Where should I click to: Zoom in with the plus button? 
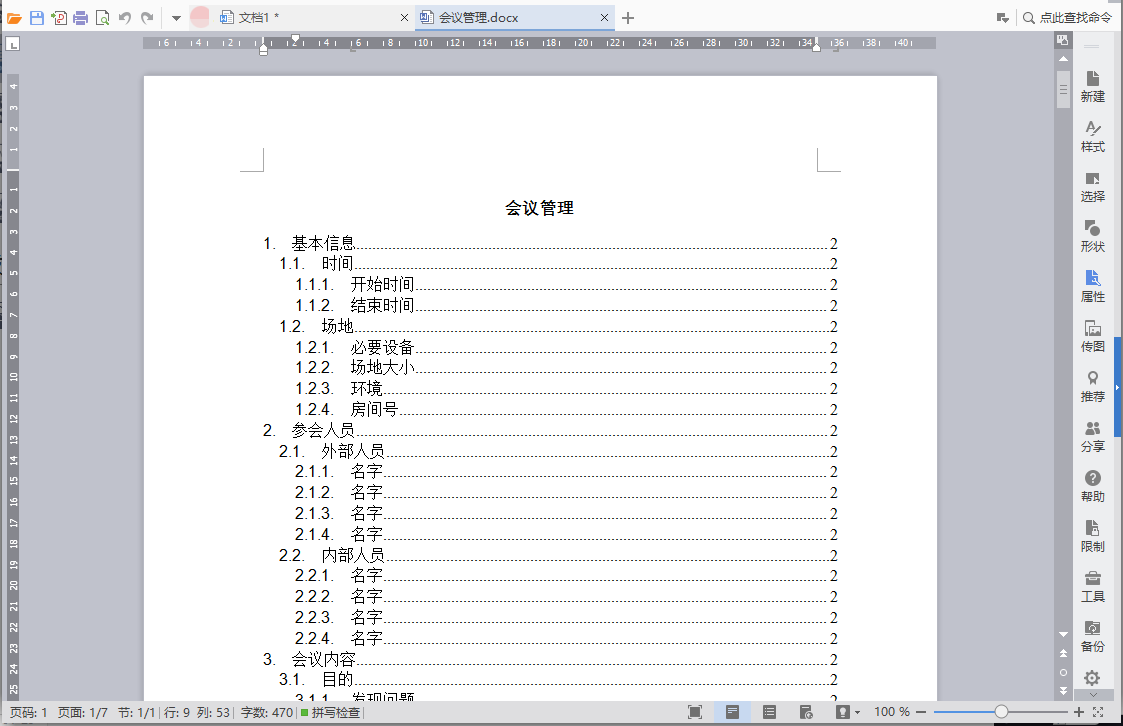coord(1079,712)
